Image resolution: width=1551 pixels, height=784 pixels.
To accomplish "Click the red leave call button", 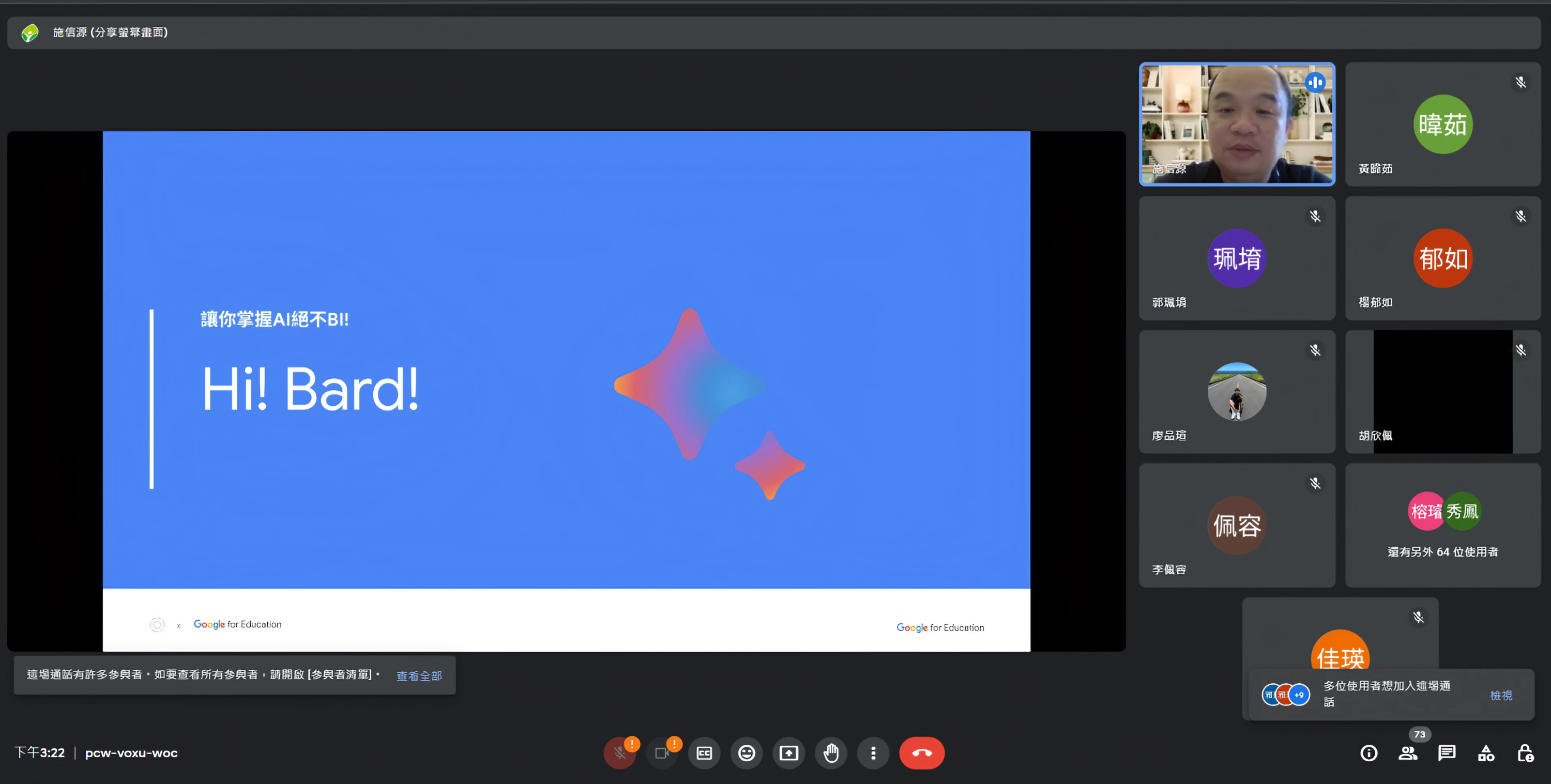I will 922,752.
